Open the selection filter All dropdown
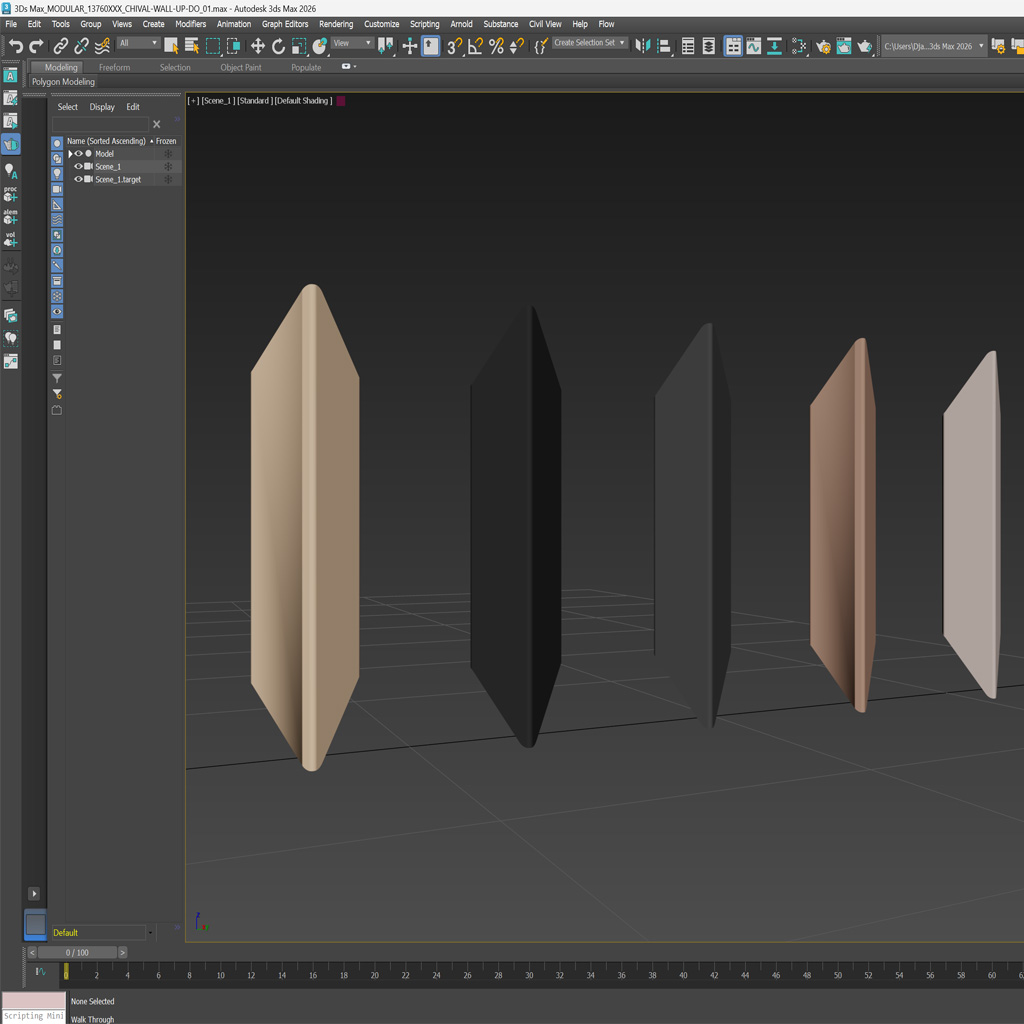 click(x=138, y=43)
